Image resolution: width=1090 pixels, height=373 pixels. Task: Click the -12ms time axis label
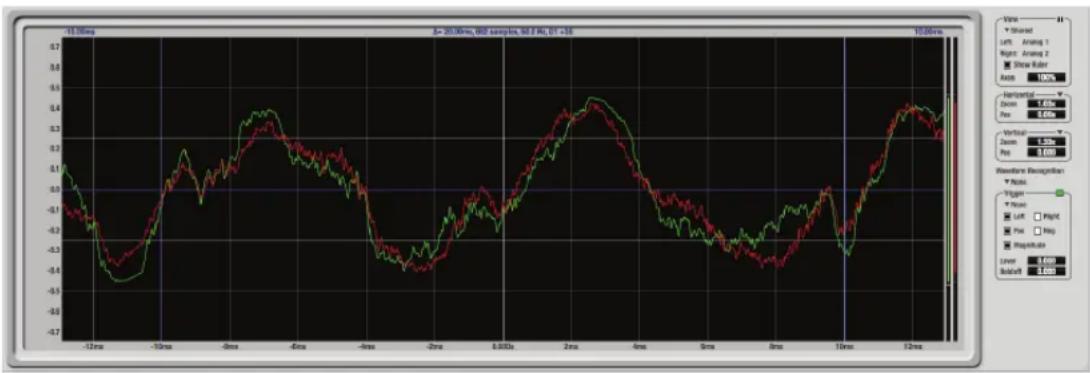[x=93, y=346]
